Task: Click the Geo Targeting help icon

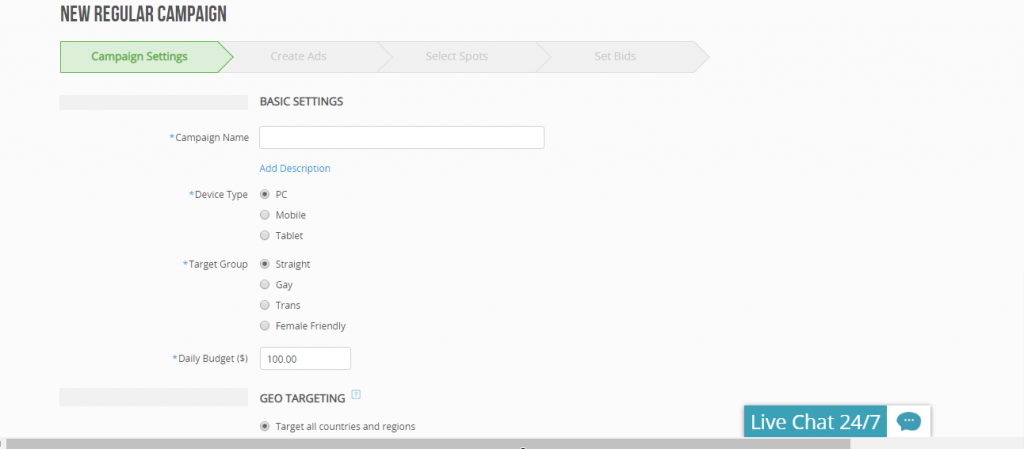Action: coord(356,394)
